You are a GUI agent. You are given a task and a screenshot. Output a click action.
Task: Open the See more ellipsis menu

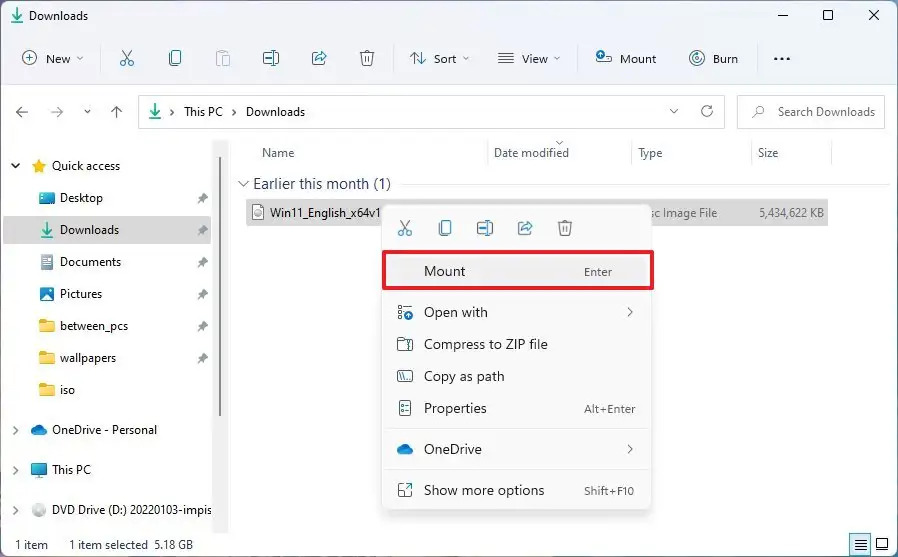coord(782,58)
